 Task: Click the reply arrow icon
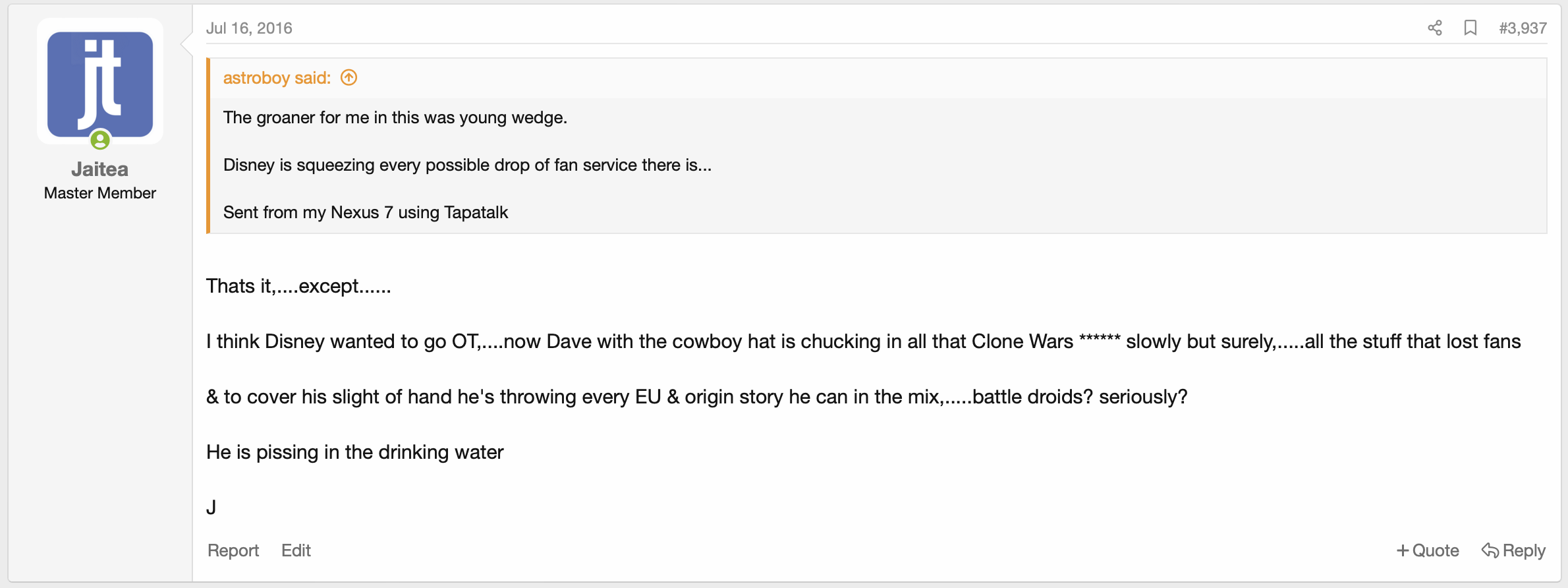(x=1490, y=550)
